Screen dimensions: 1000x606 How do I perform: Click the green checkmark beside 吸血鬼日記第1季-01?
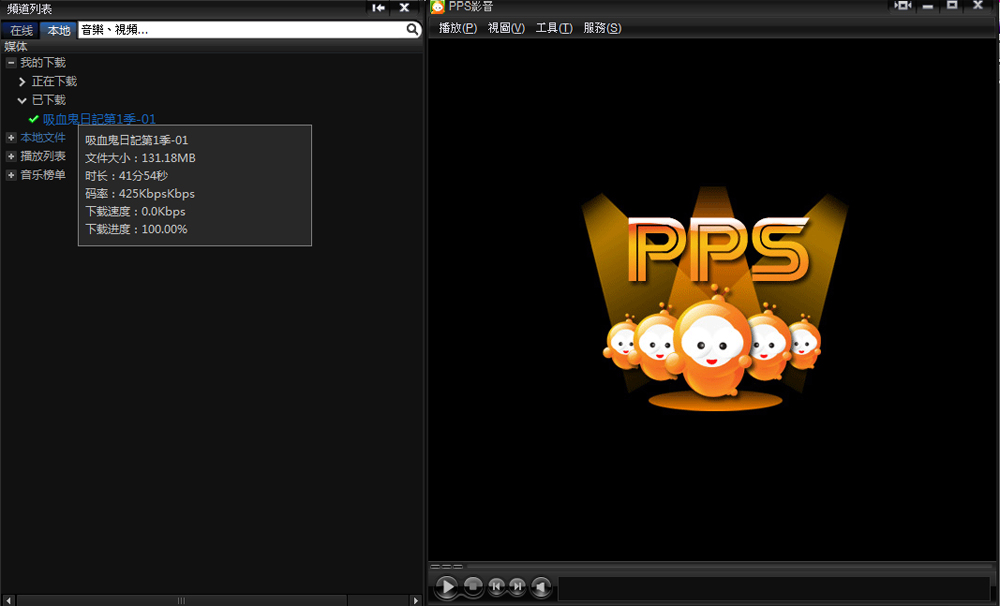pyautogui.click(x=34, y=119)
